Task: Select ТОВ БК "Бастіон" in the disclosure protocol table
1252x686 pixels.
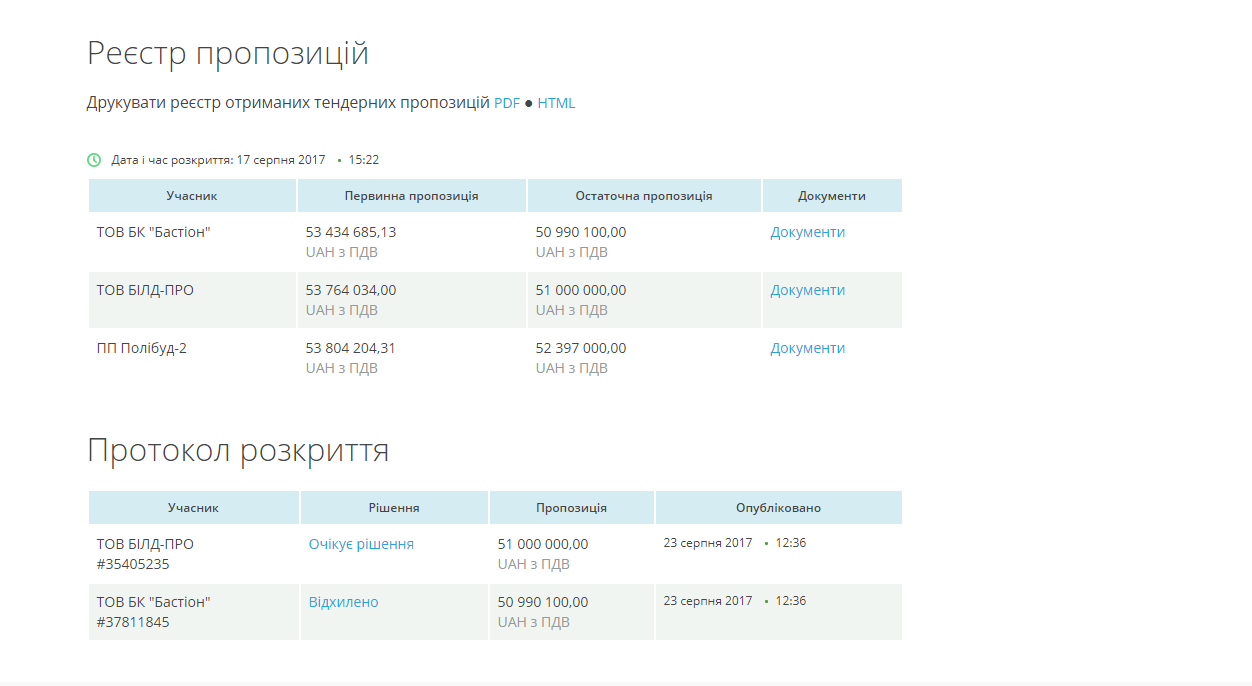Action: 153,602
